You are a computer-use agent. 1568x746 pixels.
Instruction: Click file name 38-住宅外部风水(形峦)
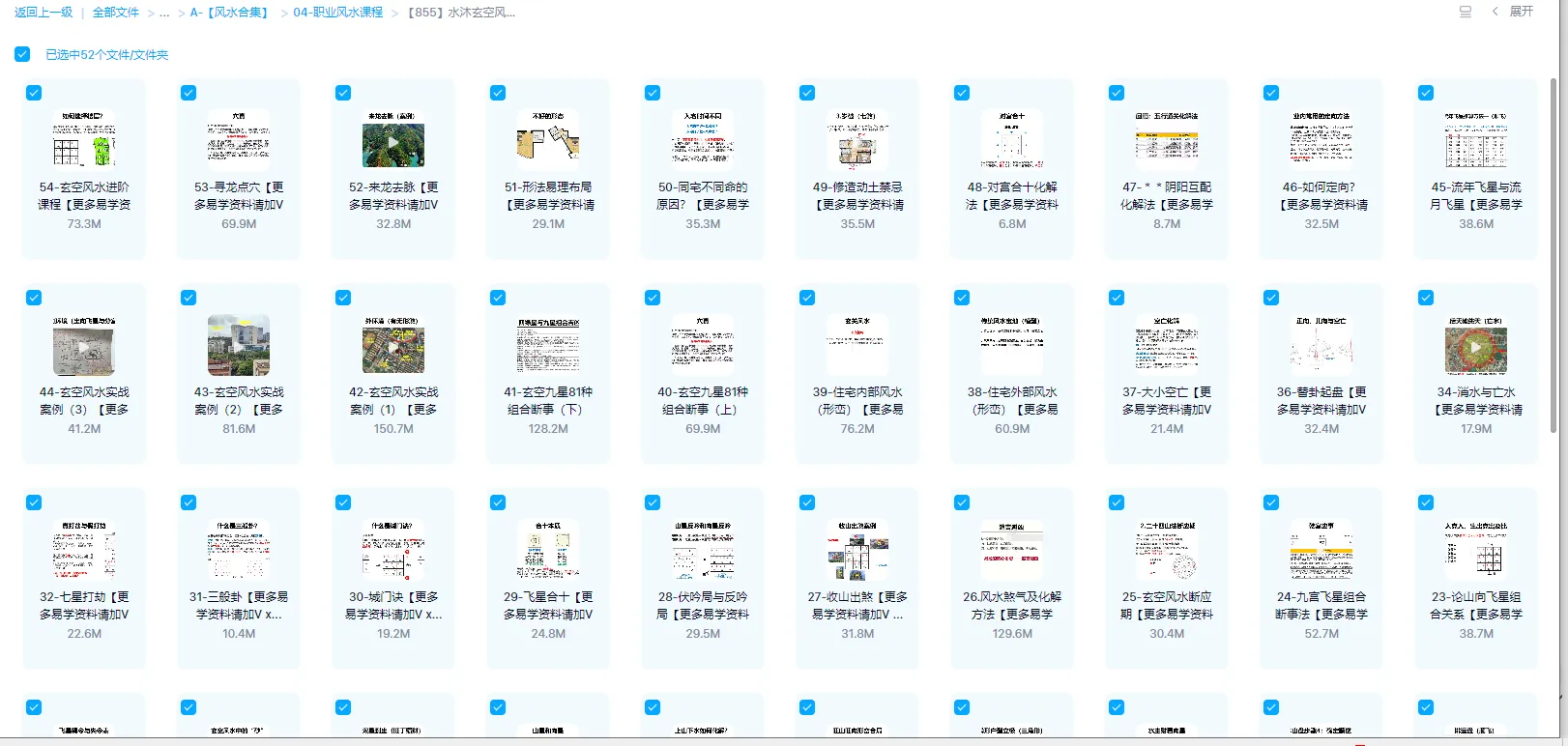pos(1012,401)
